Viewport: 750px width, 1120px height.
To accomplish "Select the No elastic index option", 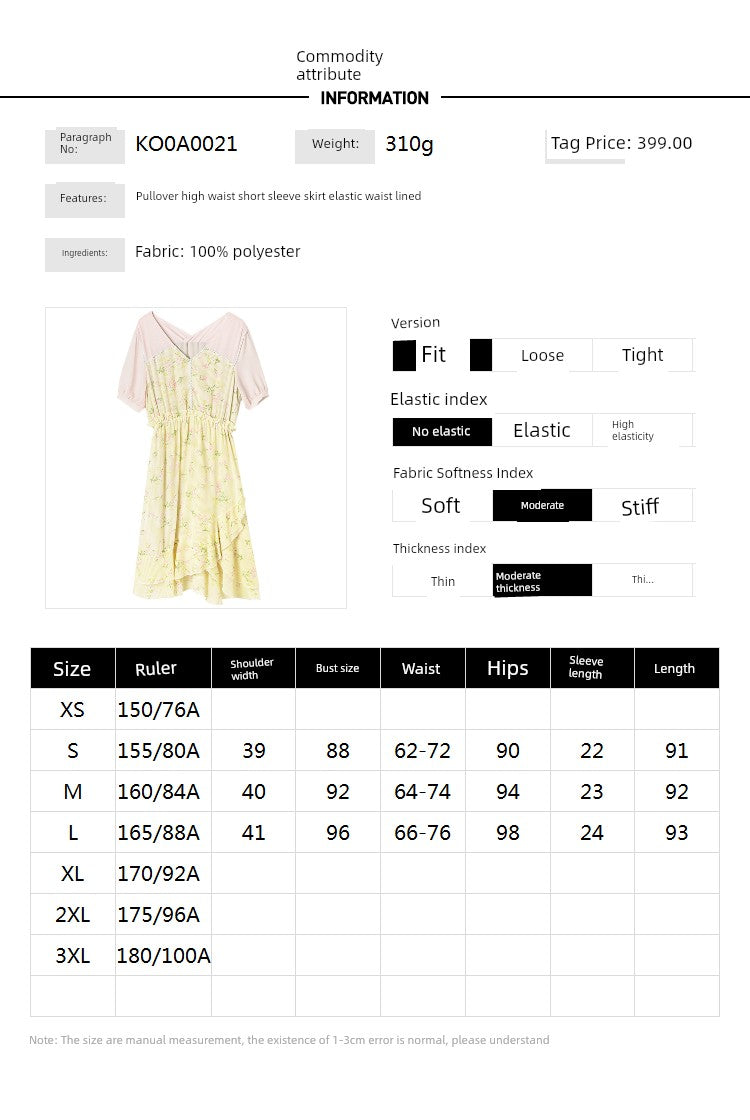I will click(441, 431).
